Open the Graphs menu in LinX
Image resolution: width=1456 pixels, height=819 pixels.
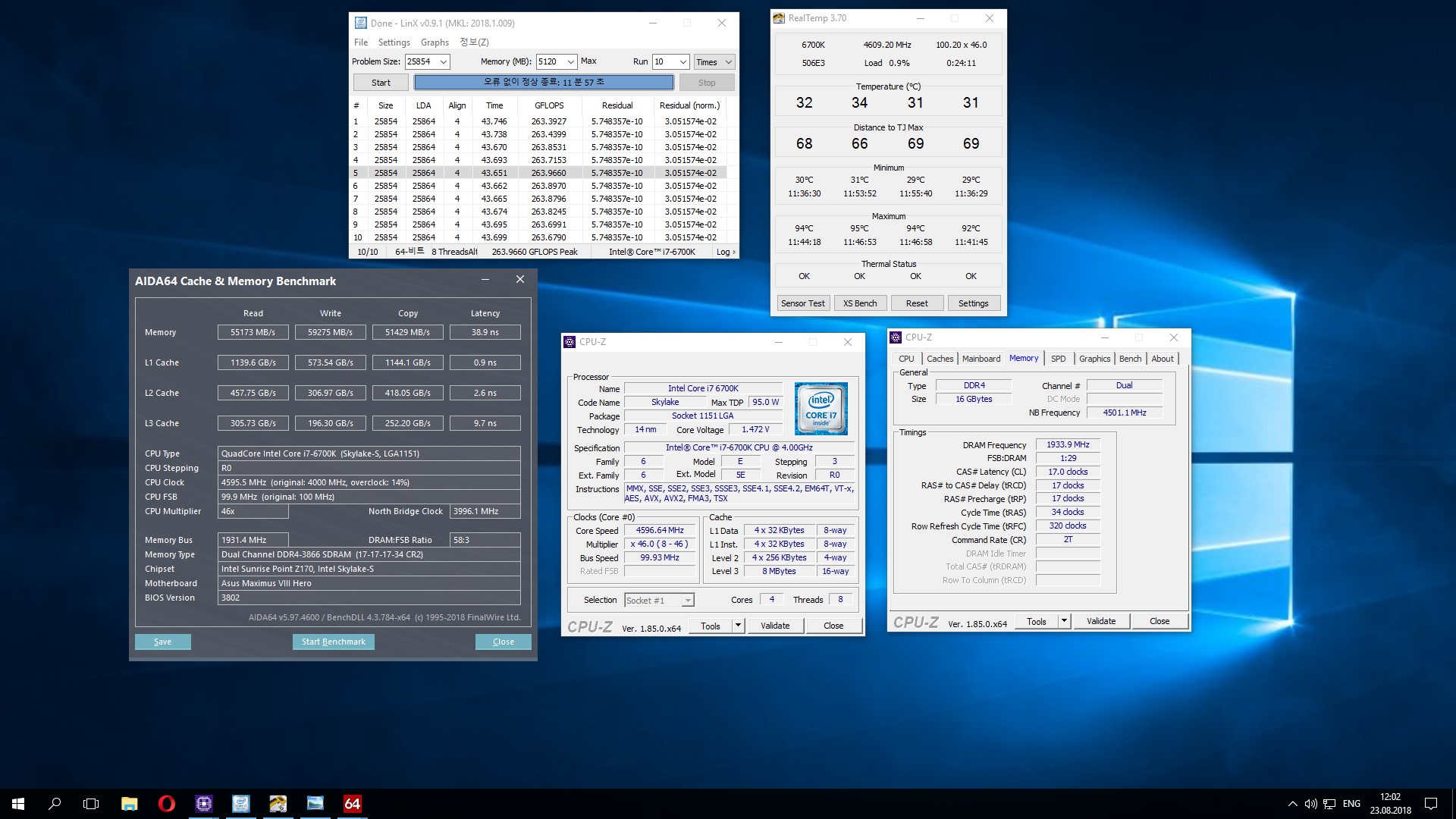(x=435, y=42)
